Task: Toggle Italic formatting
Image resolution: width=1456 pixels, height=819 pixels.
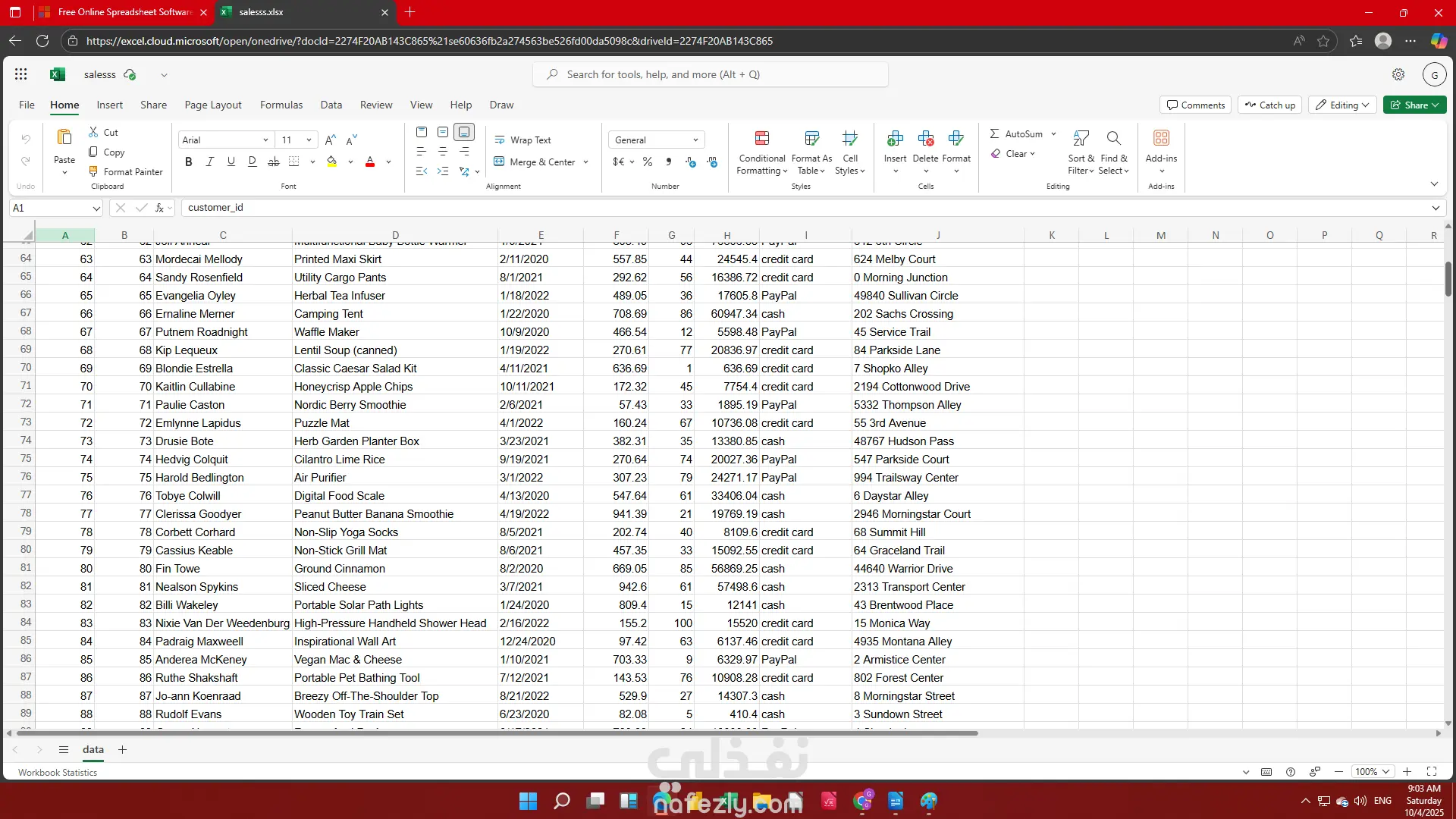Action: point(209,162)
